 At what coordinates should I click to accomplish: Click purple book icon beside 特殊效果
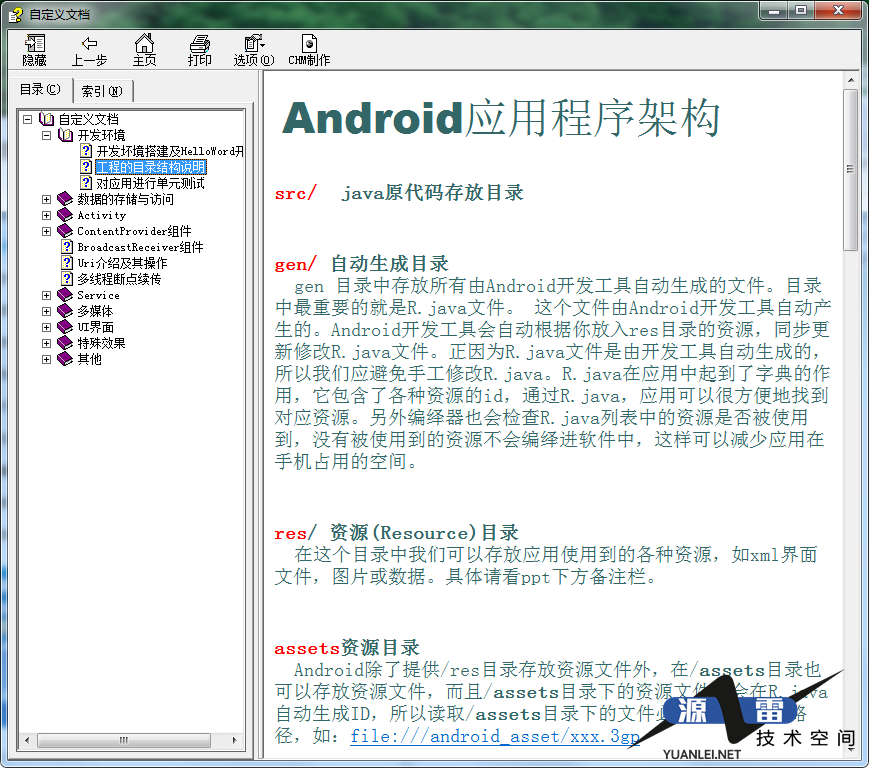(x=65, y=343)
